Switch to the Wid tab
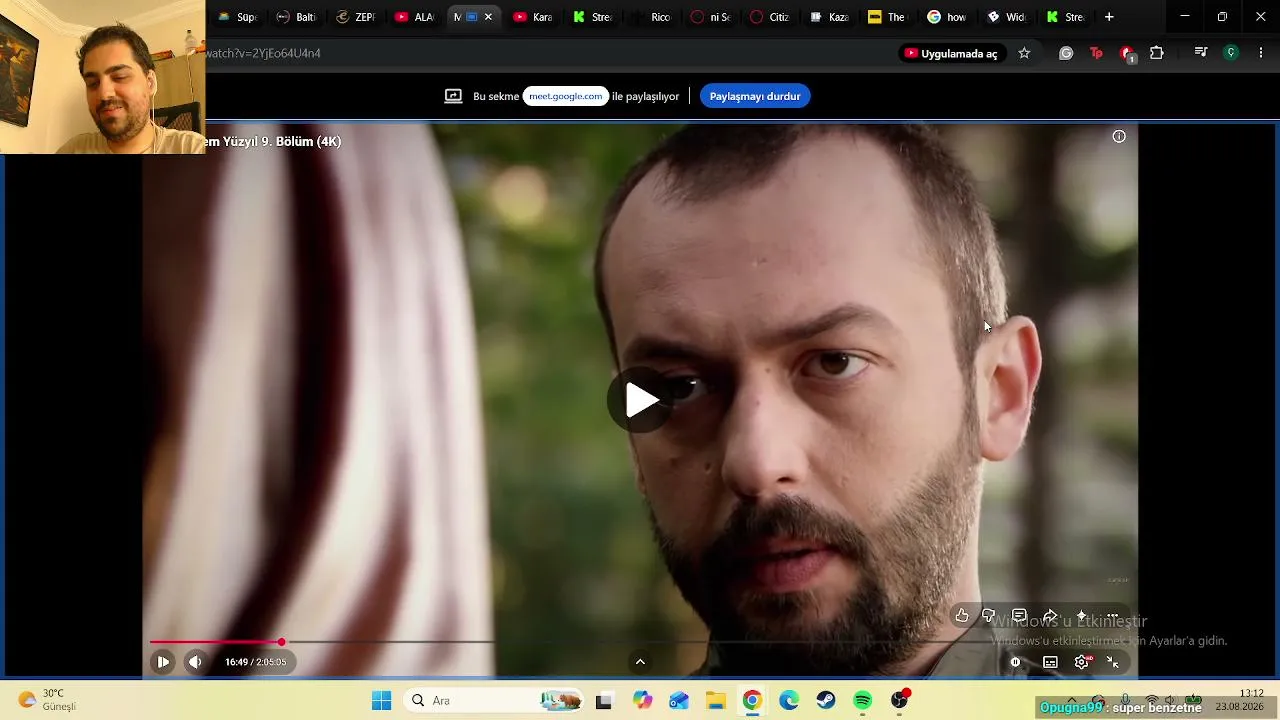The width and height of the screenshot is (1280, 720). [x=1008, y=17]
